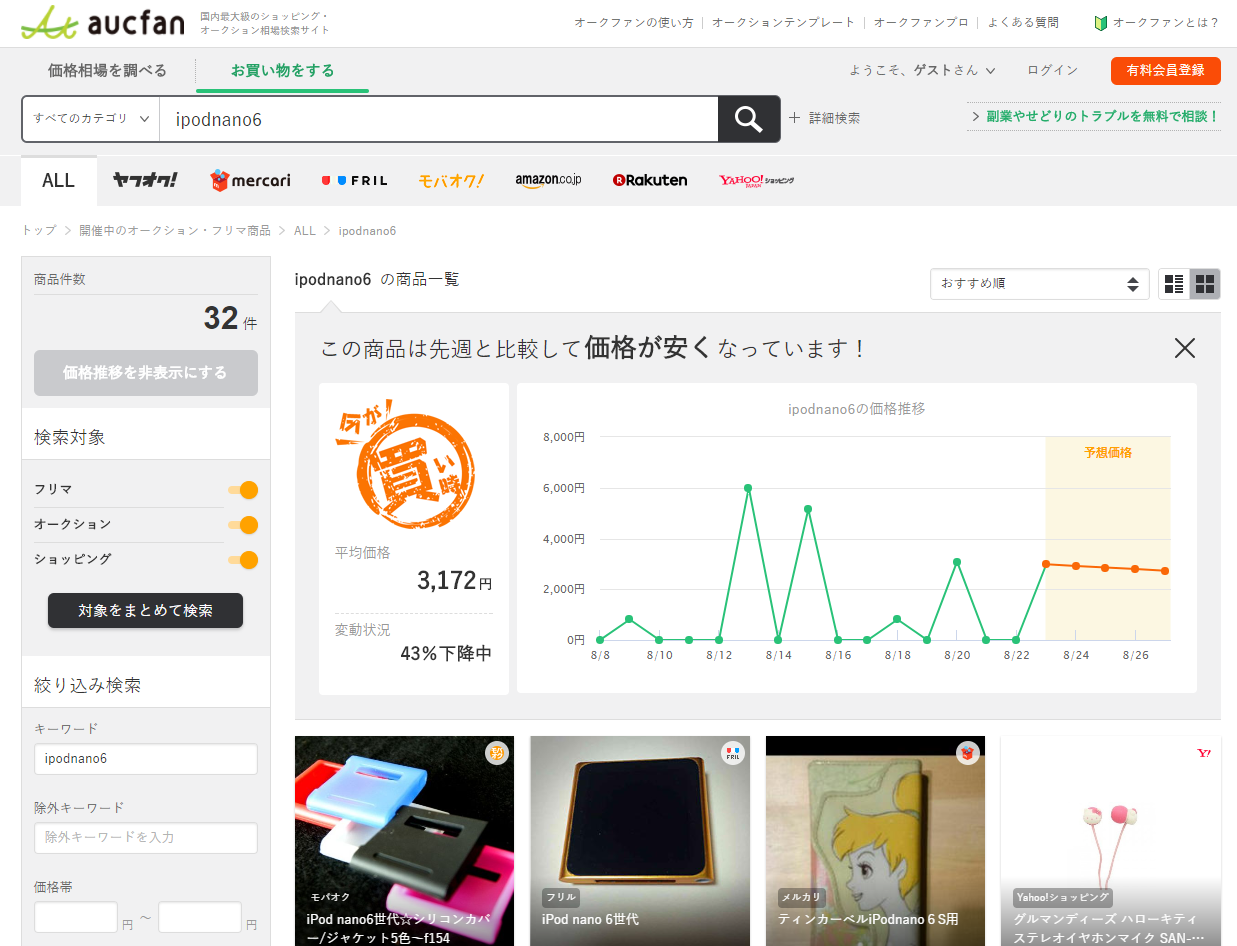Select the Rakuten marketplace icon
Viewport: 1237px width, 946px height.
click(649, 180)
